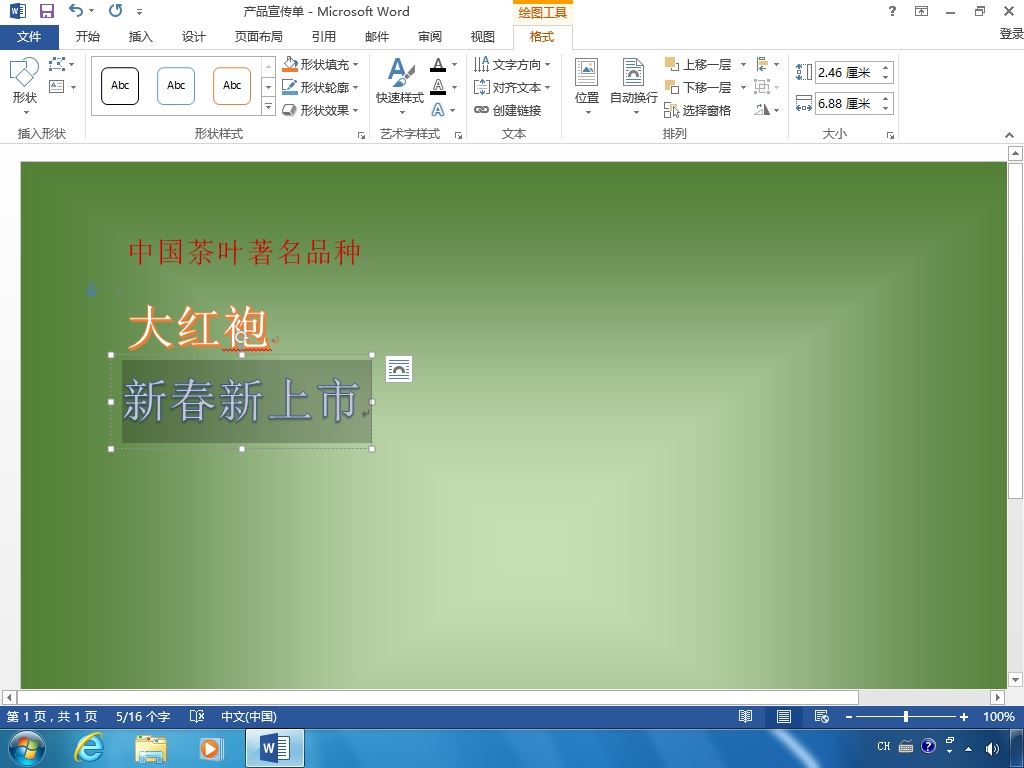
Task: Click the Draw Text Box icon
Action: click(x=57, y=87)
